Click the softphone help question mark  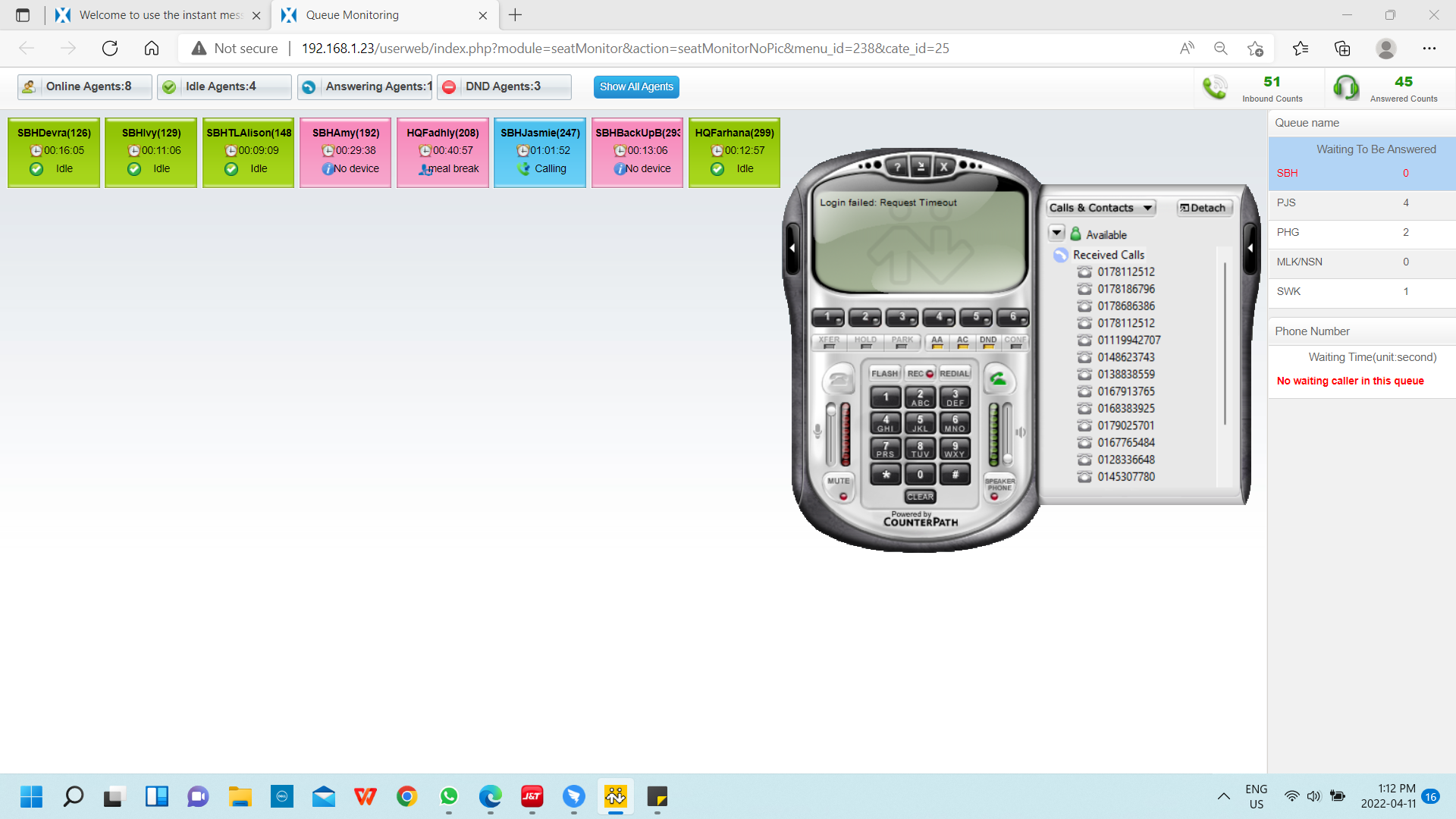pos(897,167)
